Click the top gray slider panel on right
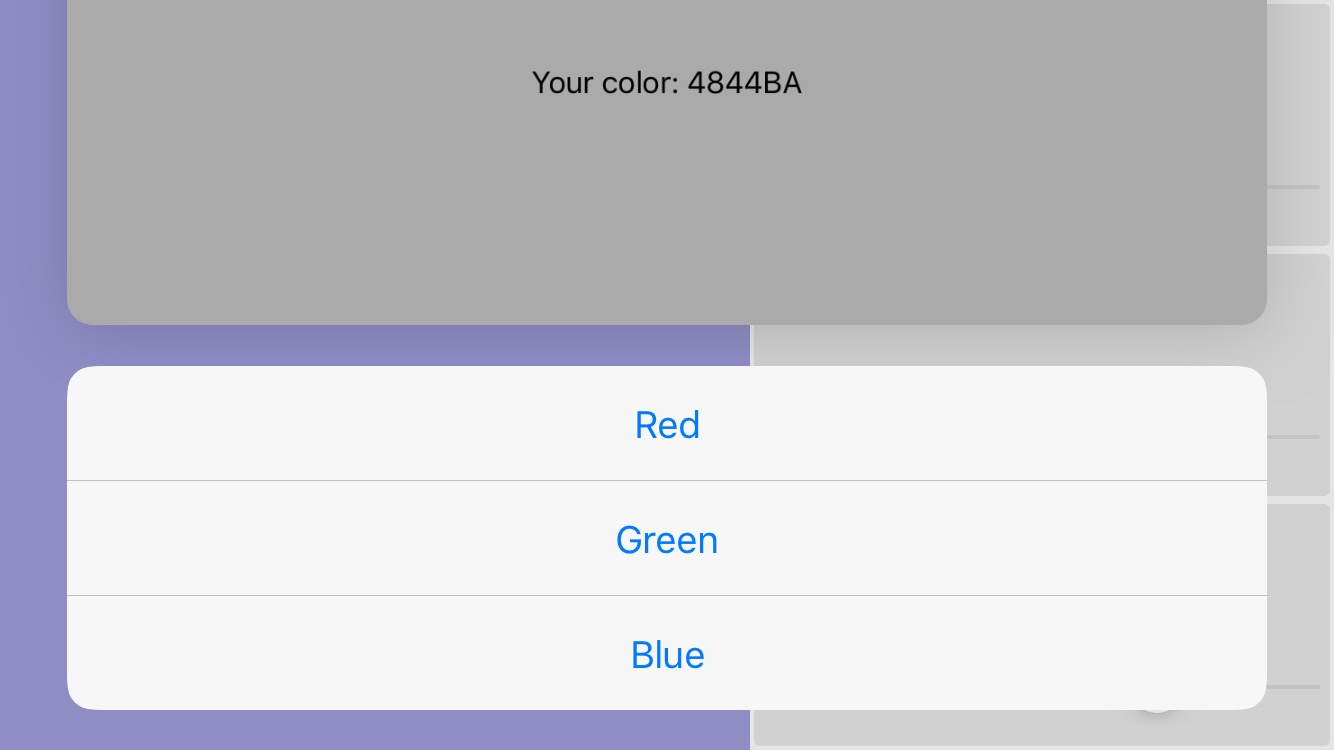This screenshot has height=750, width=1334. [x=1298, y=100]
